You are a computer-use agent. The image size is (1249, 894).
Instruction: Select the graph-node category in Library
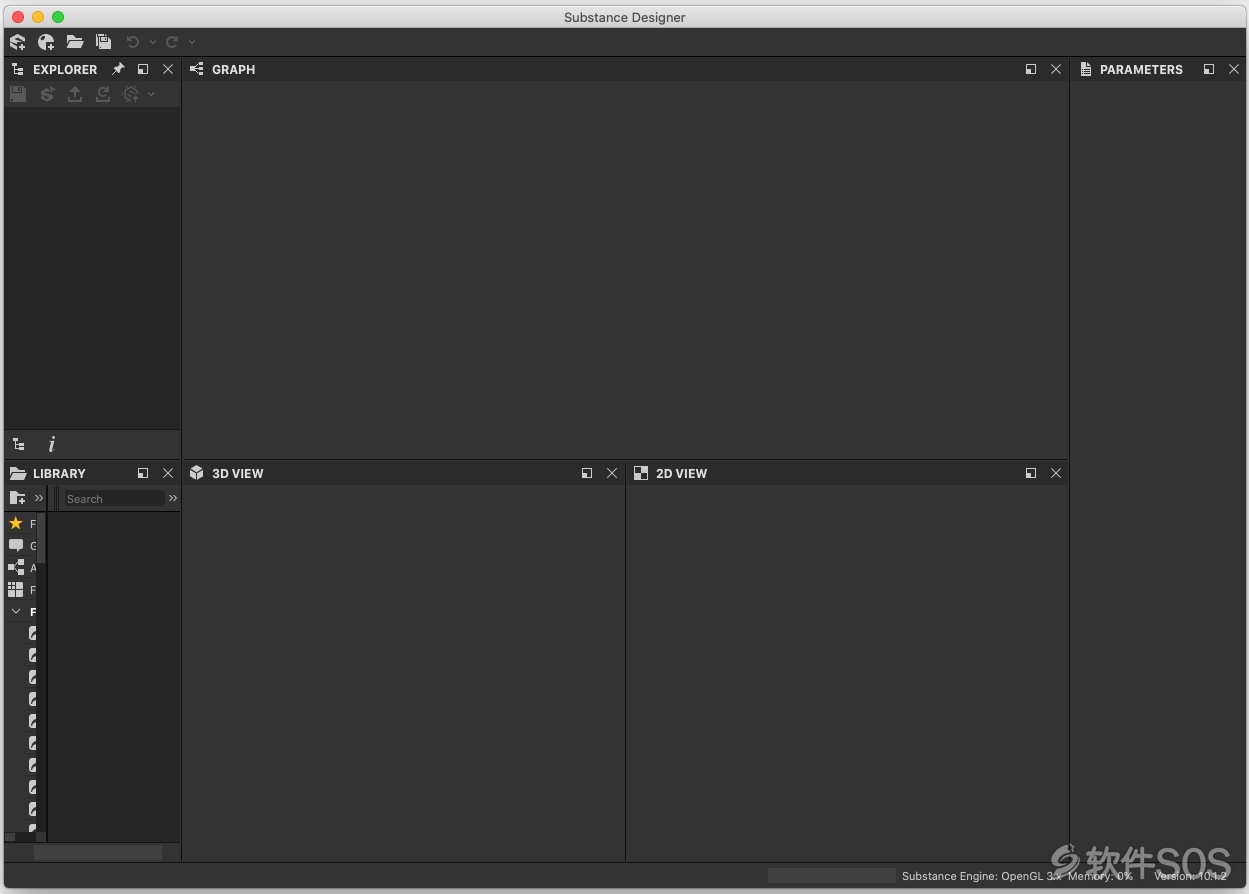(x=15, y=567)
